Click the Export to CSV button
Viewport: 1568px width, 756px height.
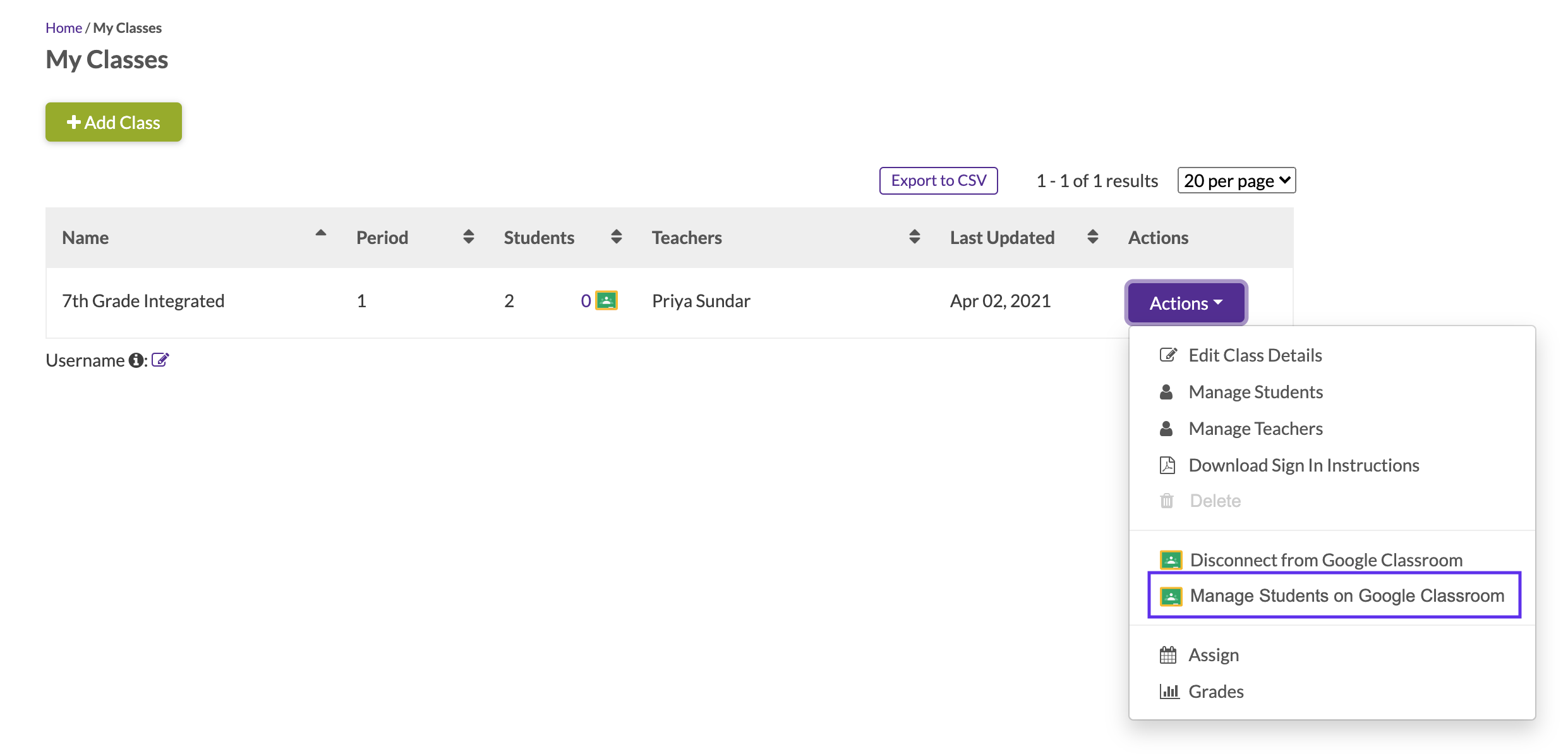938,180
